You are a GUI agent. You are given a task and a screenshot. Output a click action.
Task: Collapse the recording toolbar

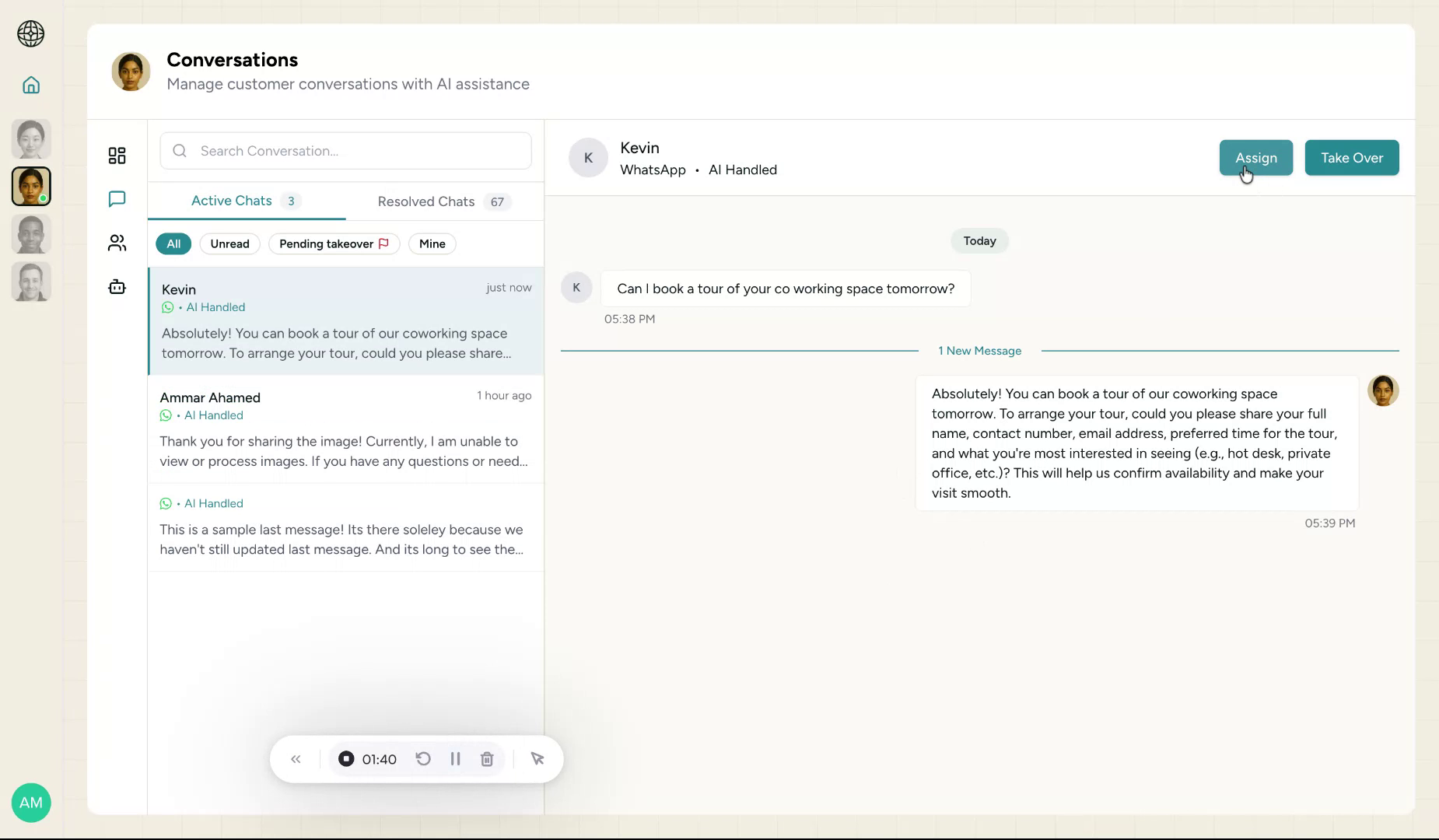click(296, 758)
